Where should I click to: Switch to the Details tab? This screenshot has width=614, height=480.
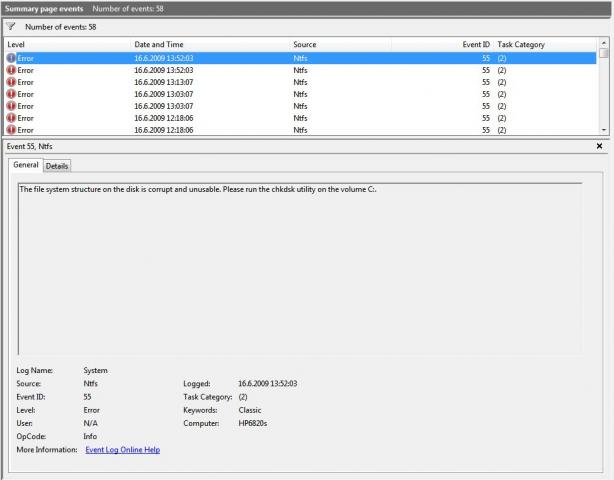[x=57, y=165]
